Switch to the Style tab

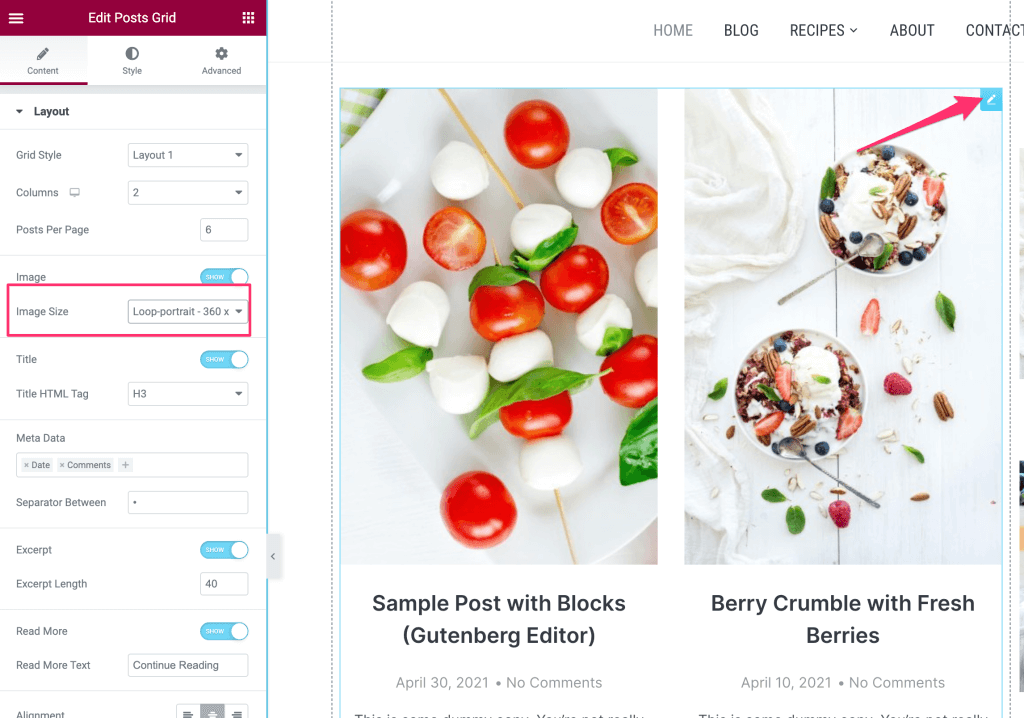pyautogui.click(x=132, y=61)
